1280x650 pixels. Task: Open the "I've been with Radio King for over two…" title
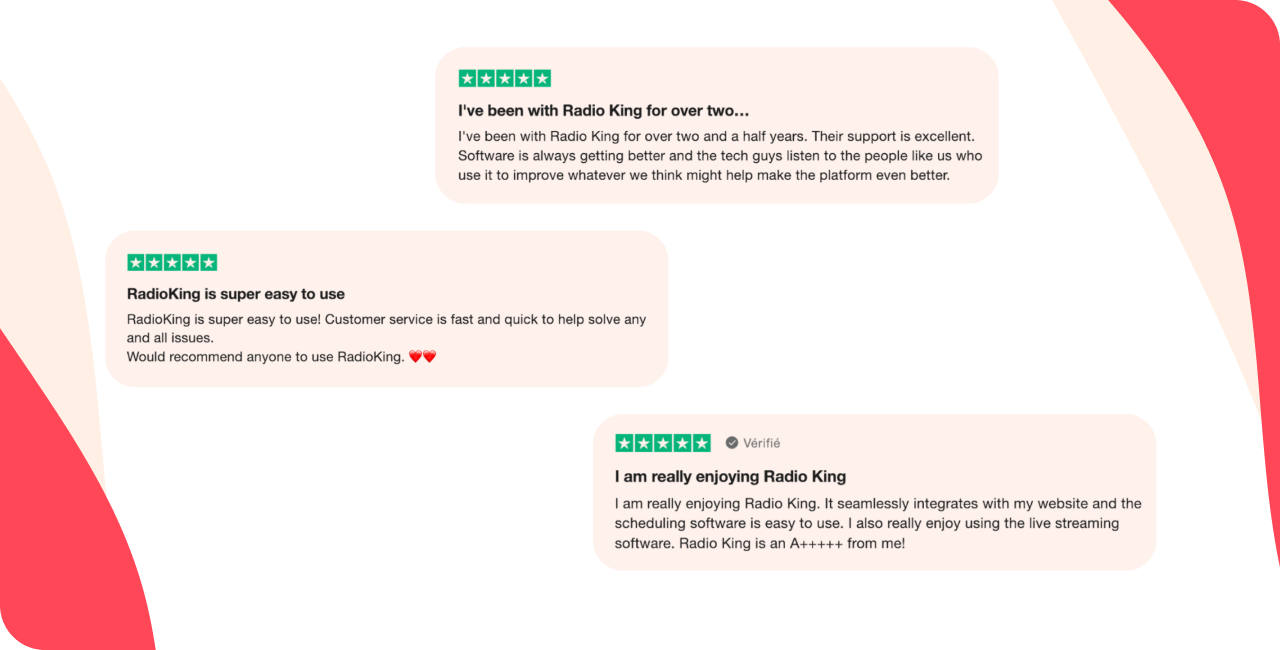603,110
